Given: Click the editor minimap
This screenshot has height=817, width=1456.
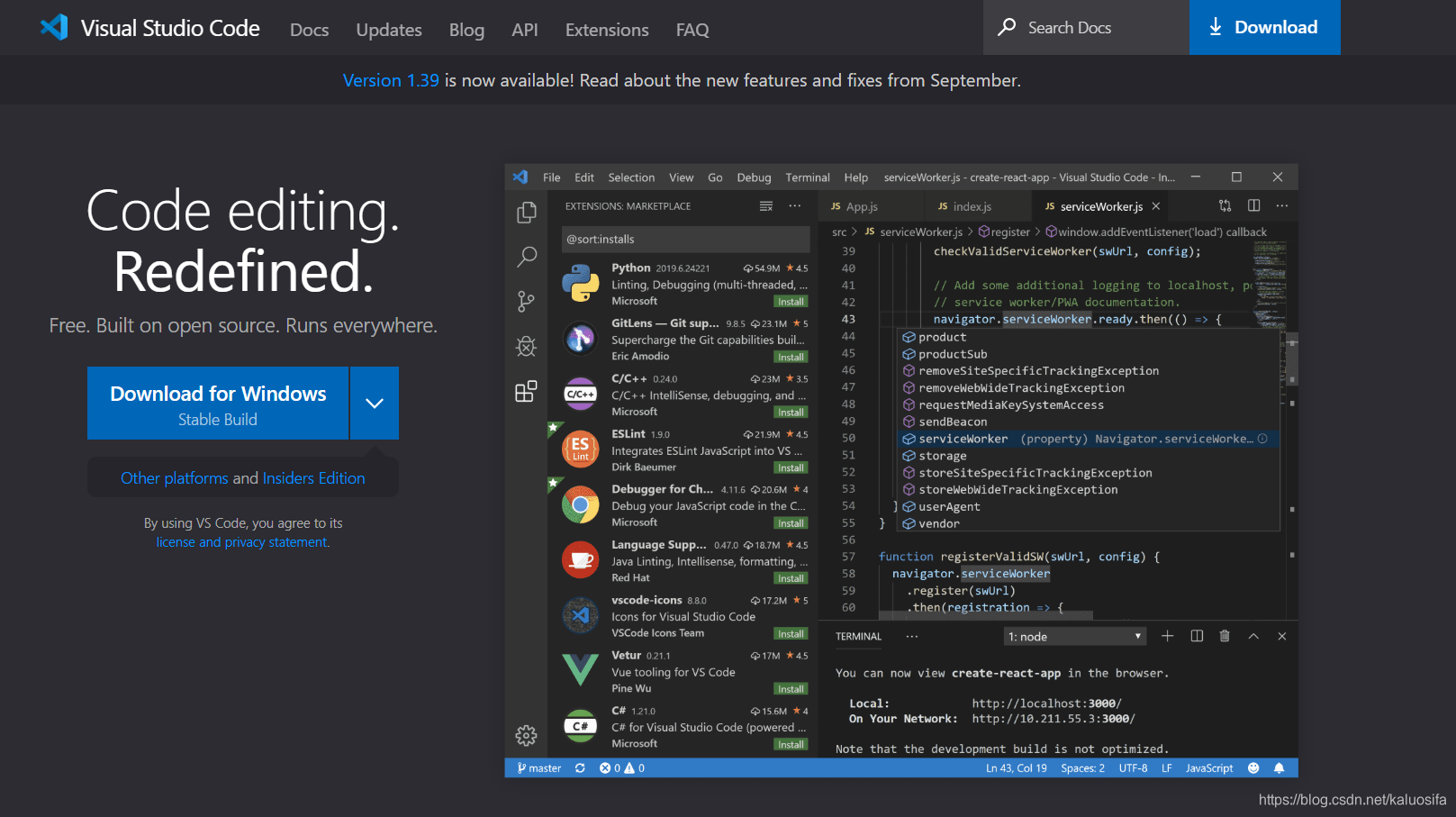Looking at the screenshot, I should tap(1270, 286).
